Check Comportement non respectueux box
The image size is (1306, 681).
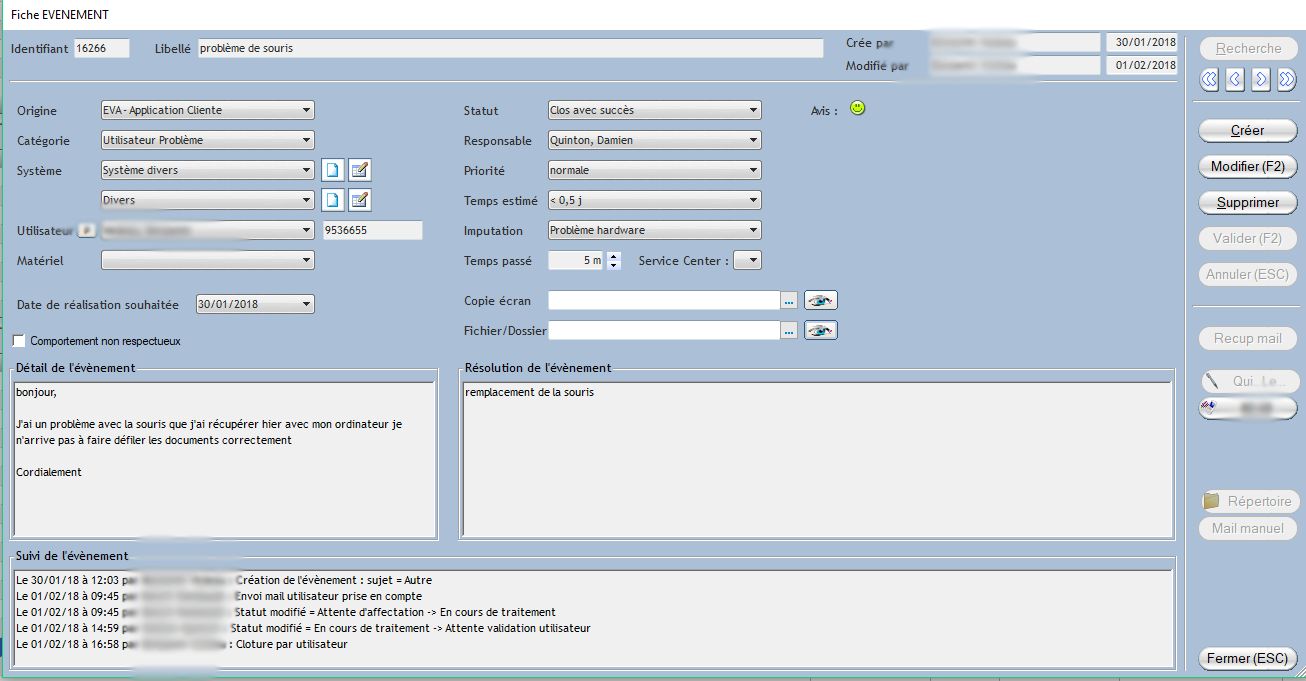pos(19,341)
